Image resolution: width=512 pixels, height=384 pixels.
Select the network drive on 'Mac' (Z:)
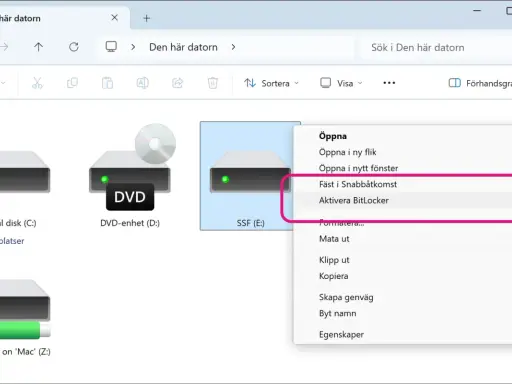(25, 318)
